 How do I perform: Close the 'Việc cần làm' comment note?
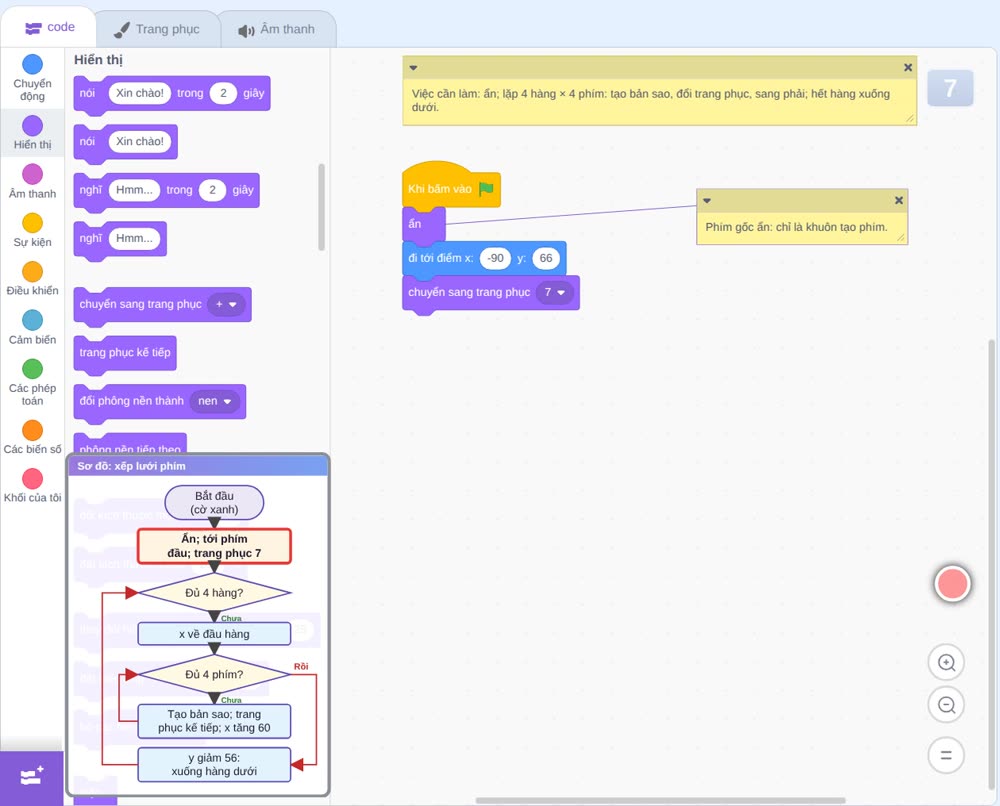[x=908, y=68]
